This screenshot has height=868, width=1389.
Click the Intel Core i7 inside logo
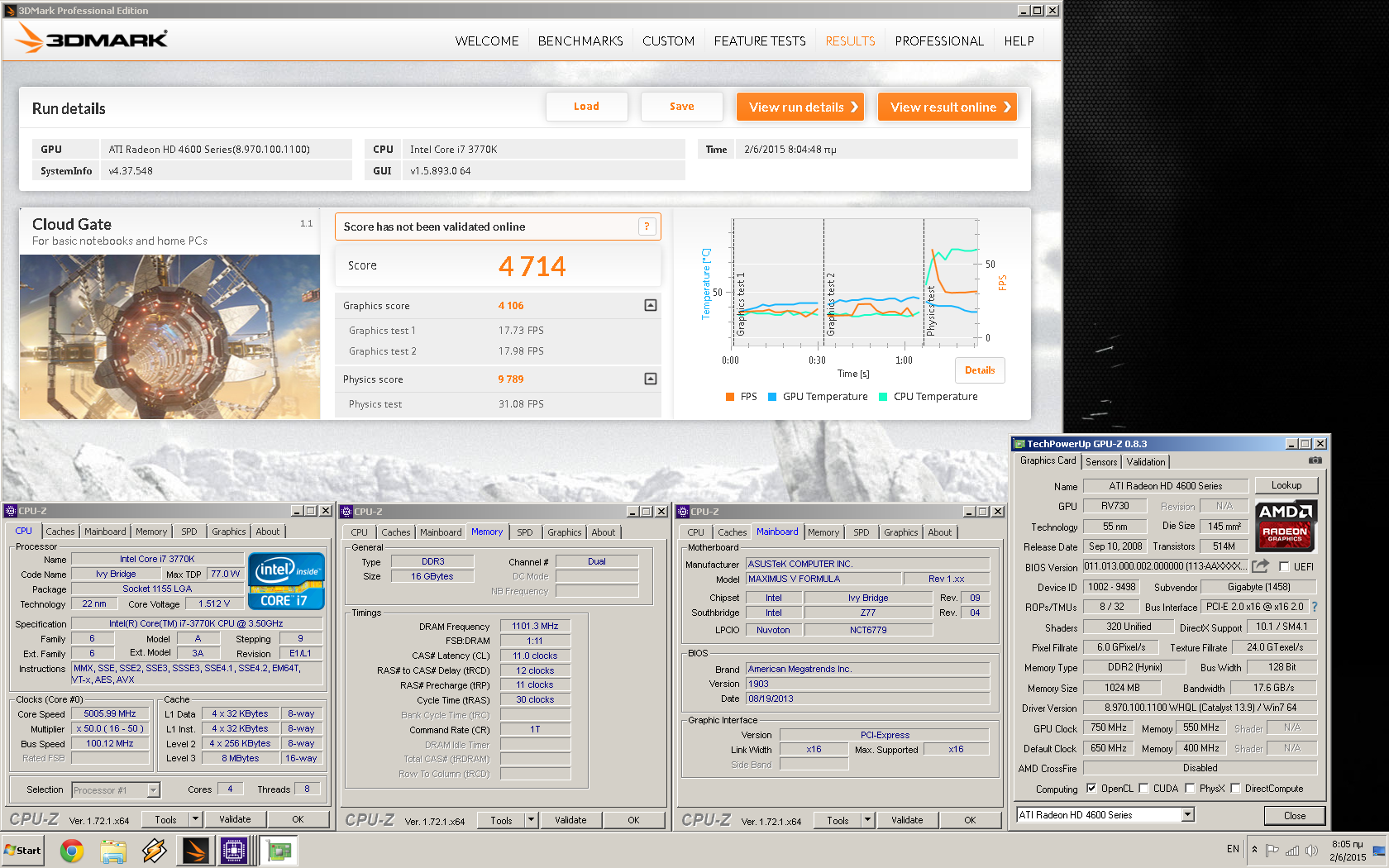coord(286,581)
